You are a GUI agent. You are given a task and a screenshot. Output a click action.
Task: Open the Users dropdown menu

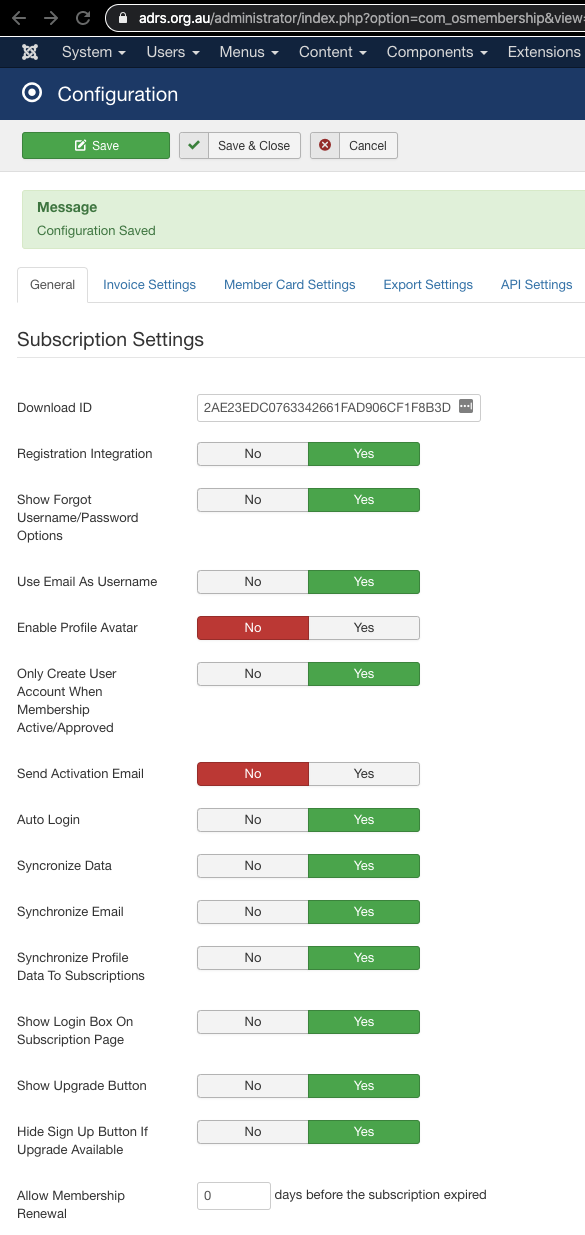click(x=173, y=52)
